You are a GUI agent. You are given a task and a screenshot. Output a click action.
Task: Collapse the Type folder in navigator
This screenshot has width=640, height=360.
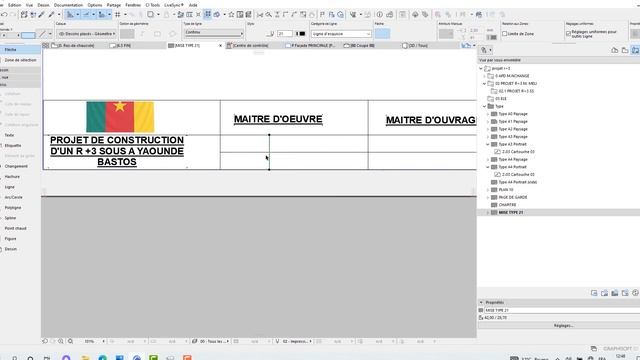pyautogui.click(x=484, y=106)
